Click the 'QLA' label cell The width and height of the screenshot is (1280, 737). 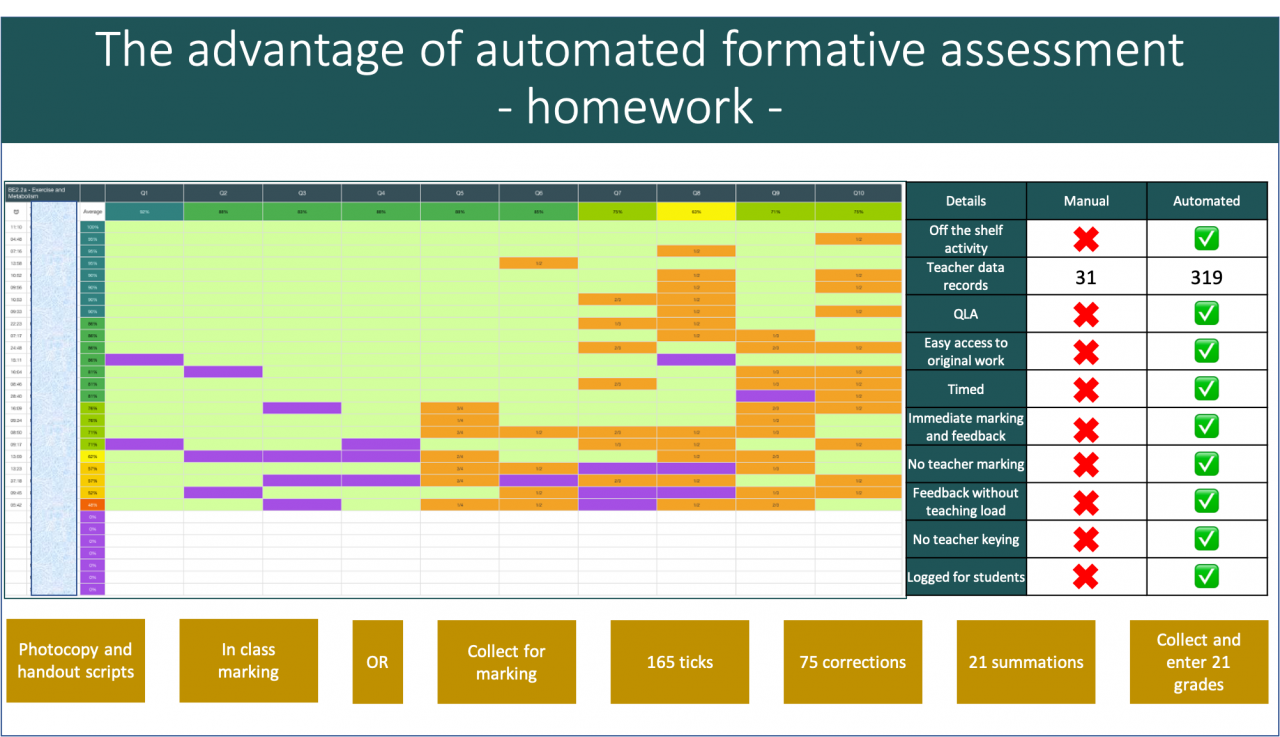pyautogui.click(x=966, y=315)
